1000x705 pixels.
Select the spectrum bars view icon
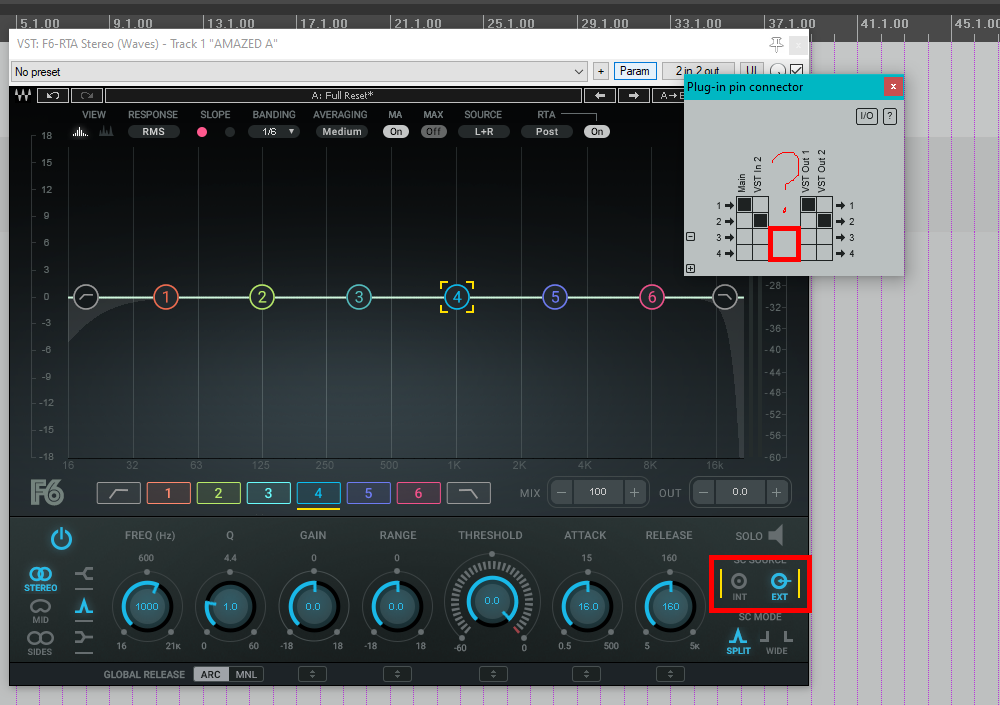[x=106, y=131]
